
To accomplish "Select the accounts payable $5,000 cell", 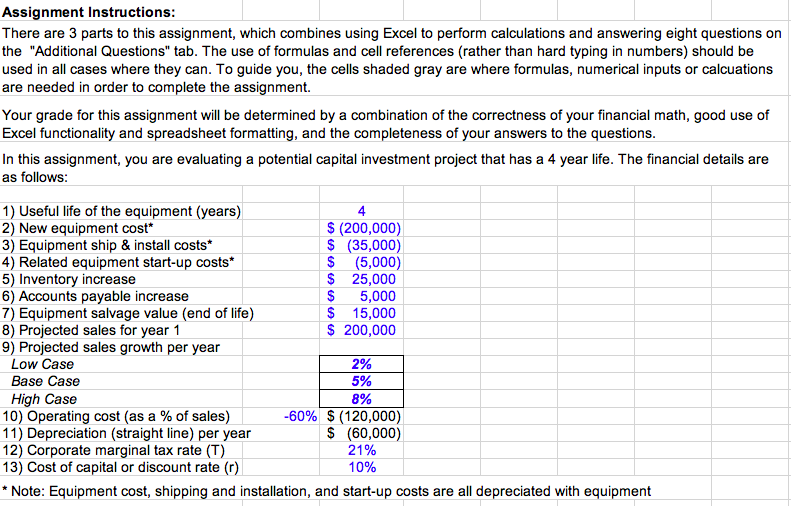I will tap(361, 296).
